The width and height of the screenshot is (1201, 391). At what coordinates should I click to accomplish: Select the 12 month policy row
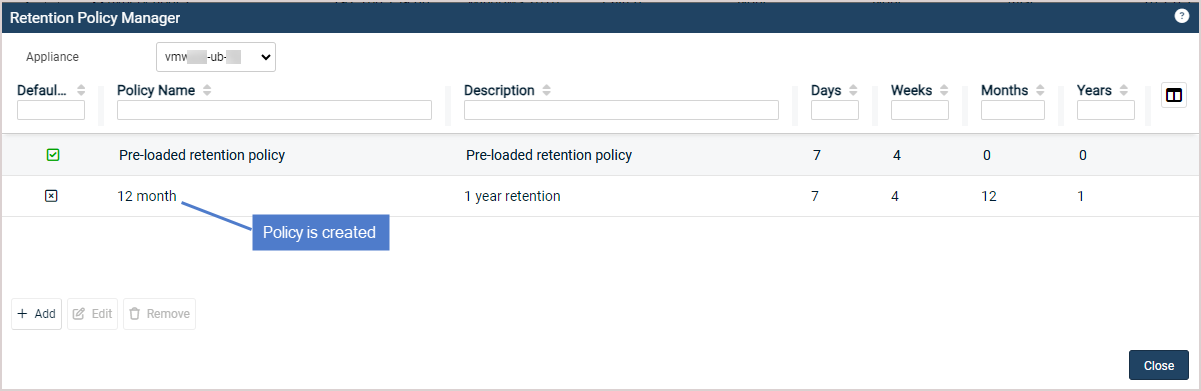coord(600,196)
